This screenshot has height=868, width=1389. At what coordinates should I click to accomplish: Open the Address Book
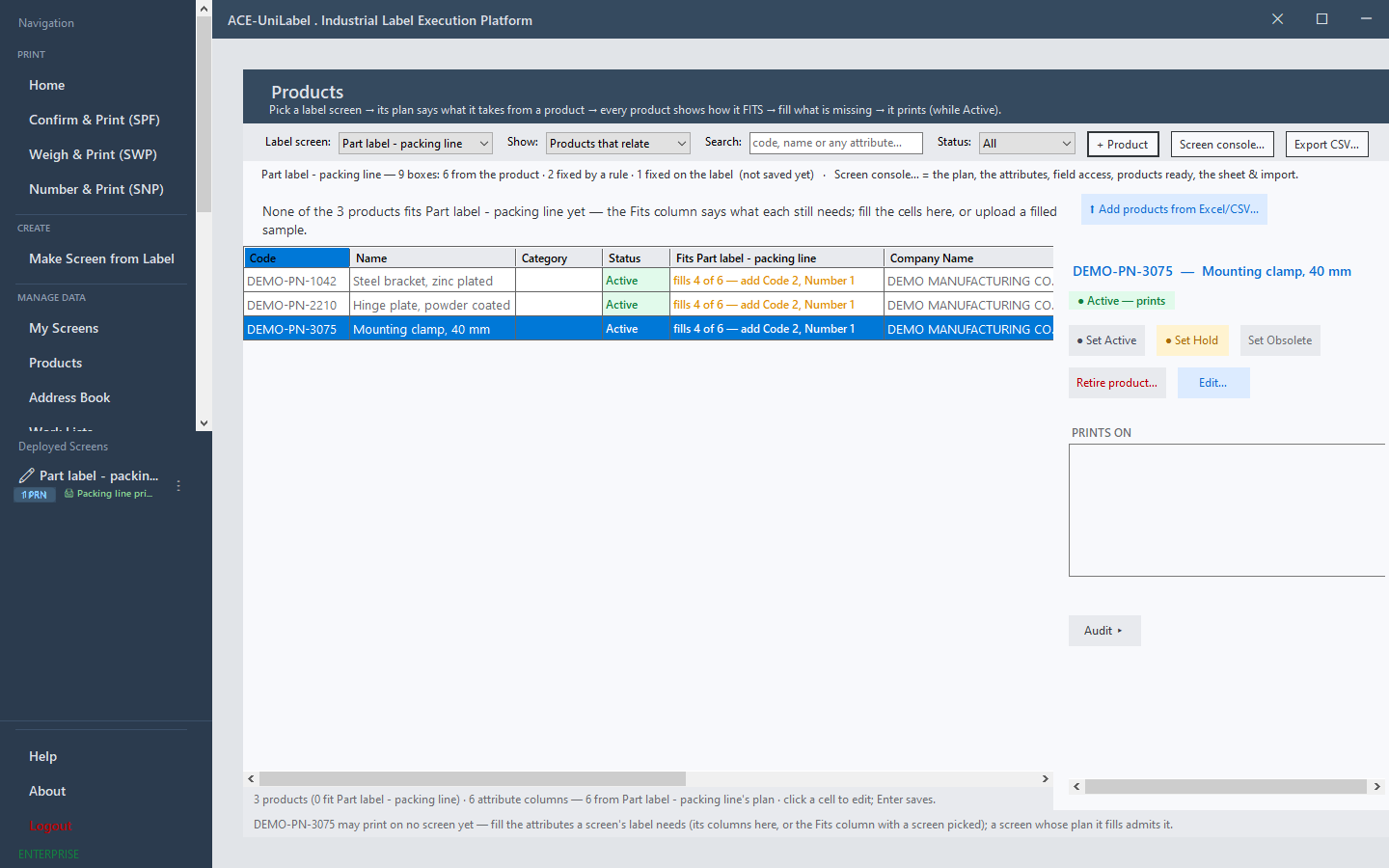(69, 397)
